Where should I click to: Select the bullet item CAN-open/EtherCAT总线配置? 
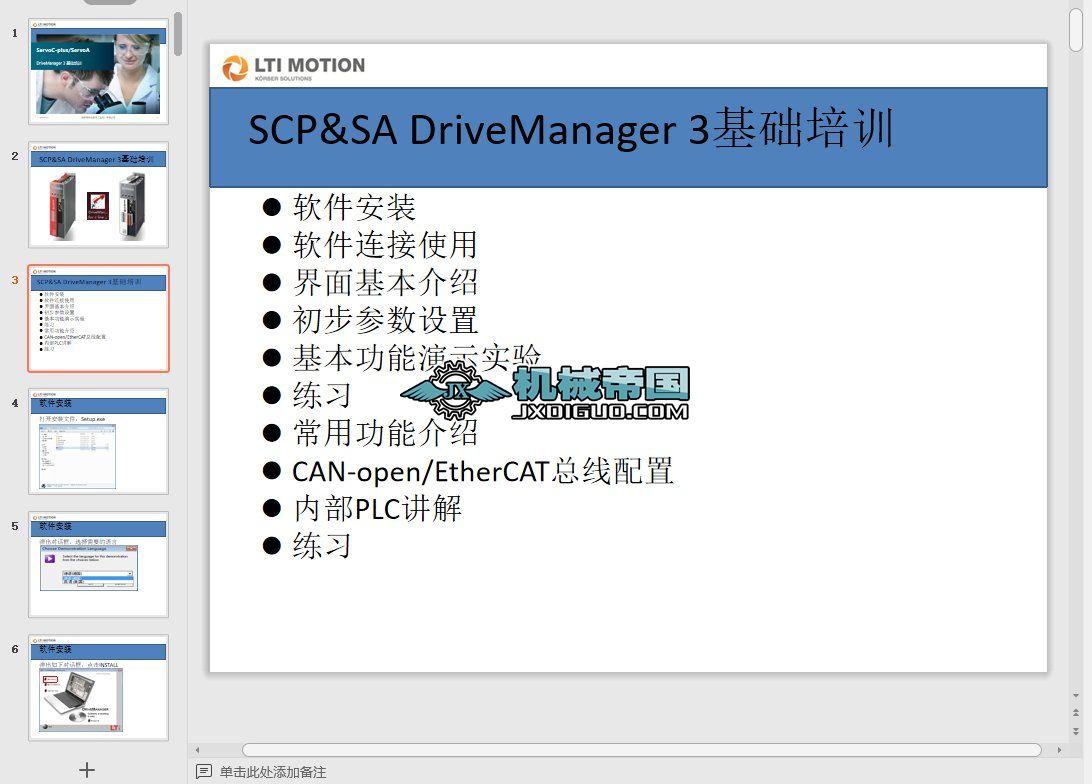(481, 470)
